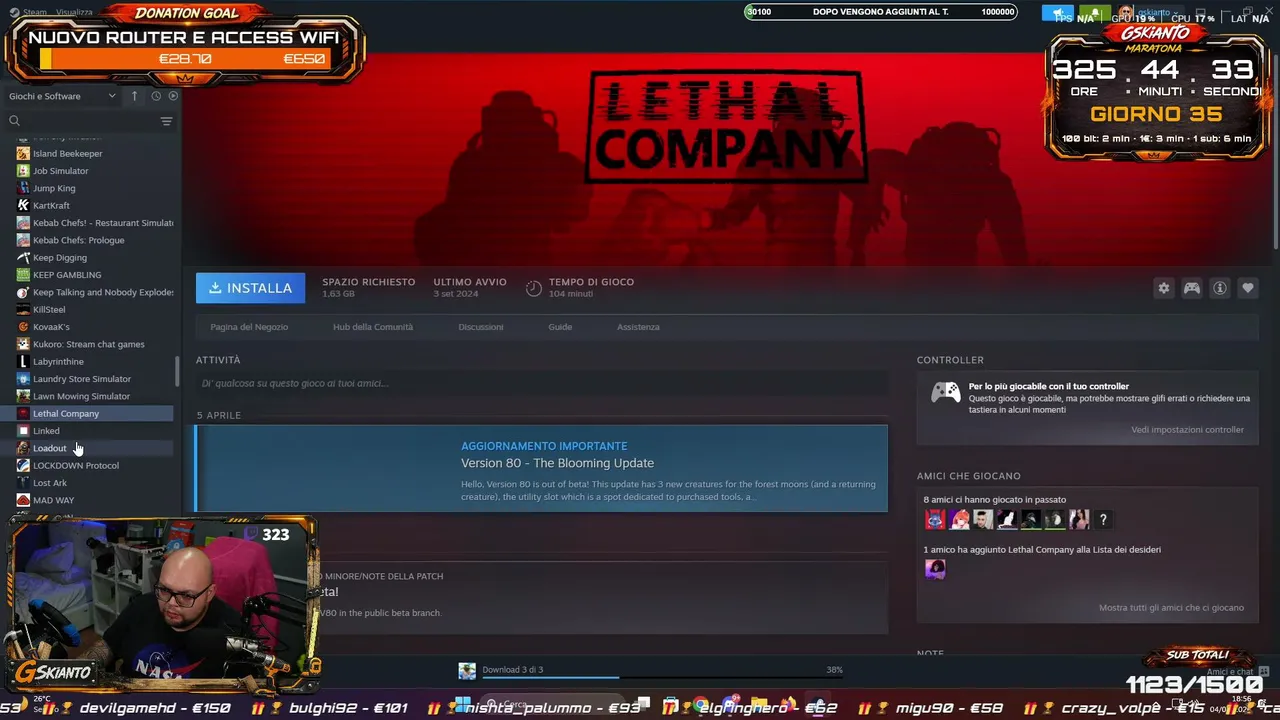This screenshot has width=1280, height=720.
Task: Switch to the Guide tab
Action: point(560,327)
